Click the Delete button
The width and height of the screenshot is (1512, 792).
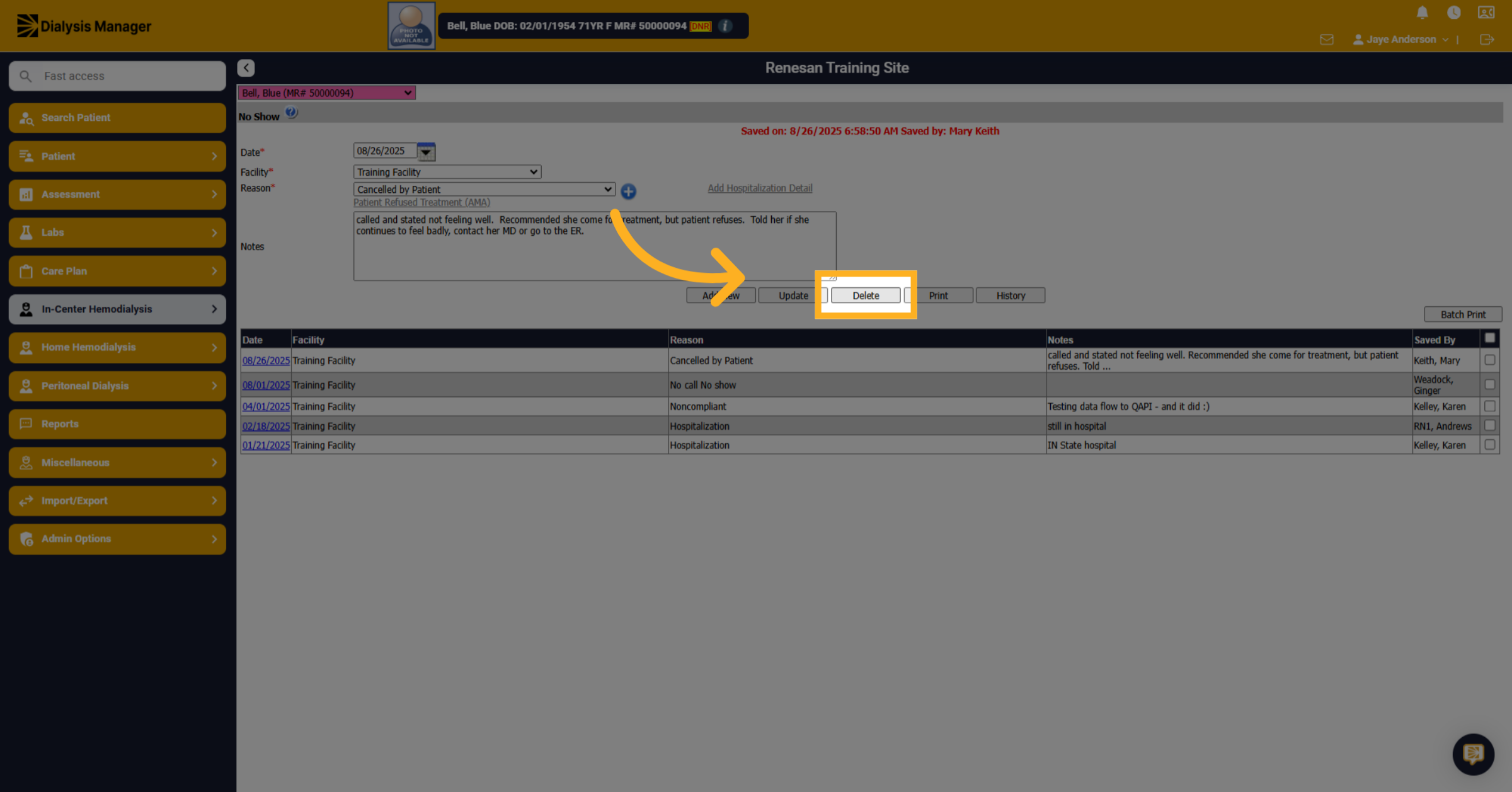(x=866, y=296)
